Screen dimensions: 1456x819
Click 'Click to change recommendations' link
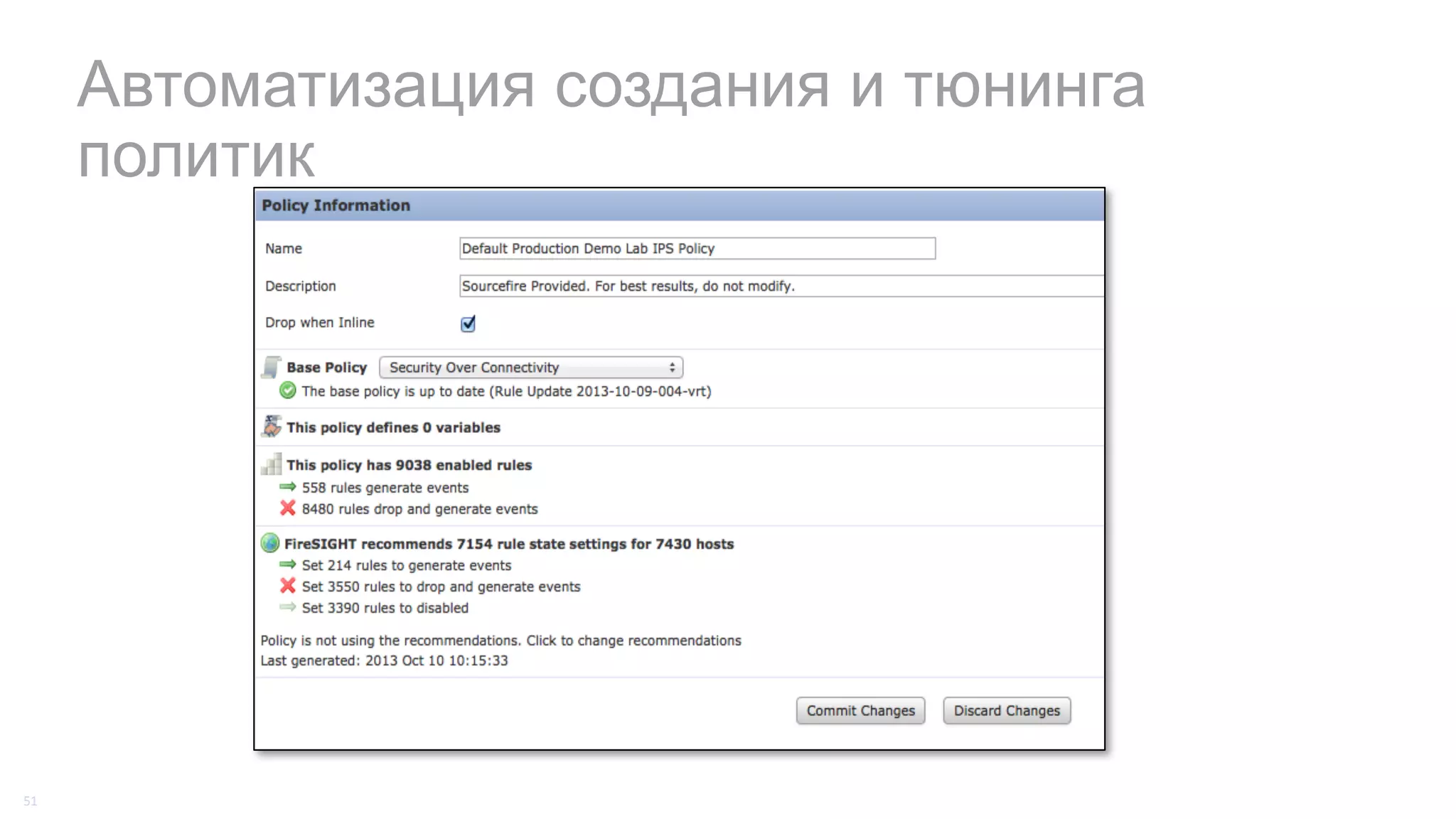(633, 641)
